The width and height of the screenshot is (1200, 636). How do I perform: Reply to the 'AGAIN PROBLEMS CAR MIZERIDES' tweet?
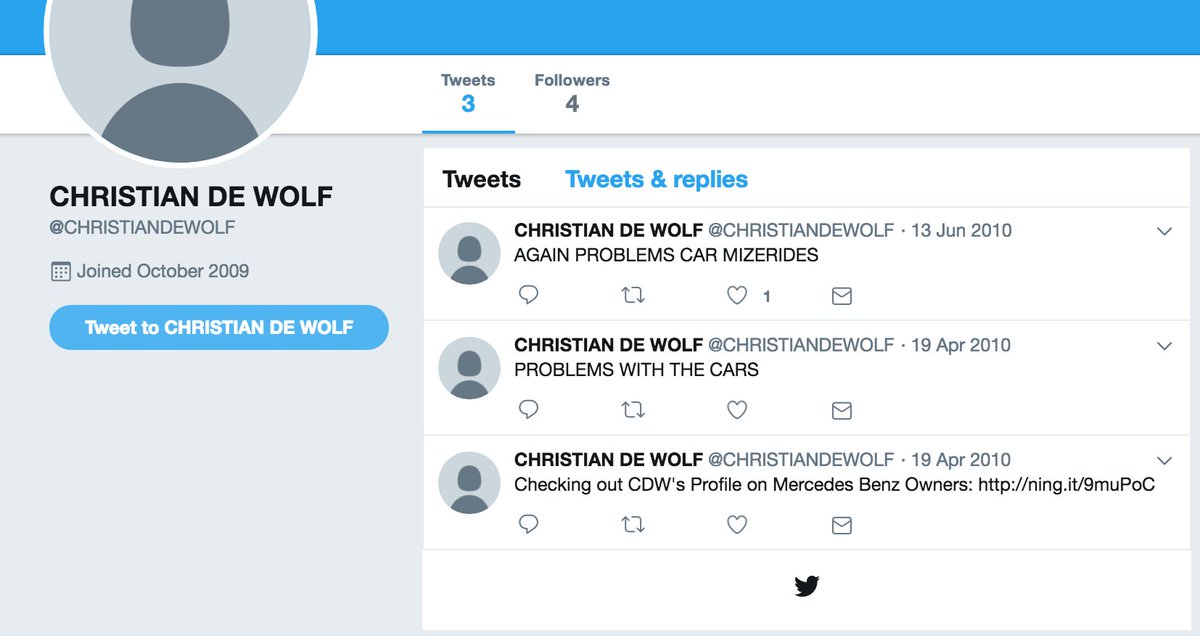(529, 295)
